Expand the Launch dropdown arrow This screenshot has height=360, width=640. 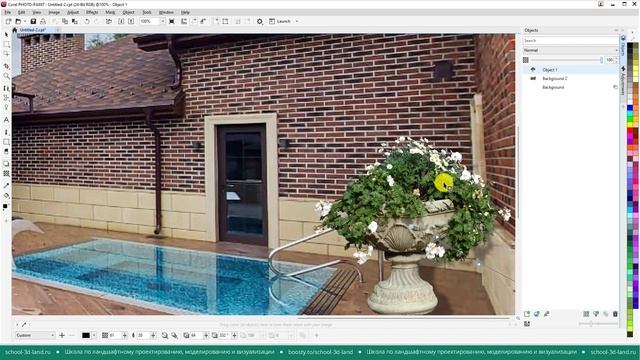pyautogui.click(x=297, y=21)
